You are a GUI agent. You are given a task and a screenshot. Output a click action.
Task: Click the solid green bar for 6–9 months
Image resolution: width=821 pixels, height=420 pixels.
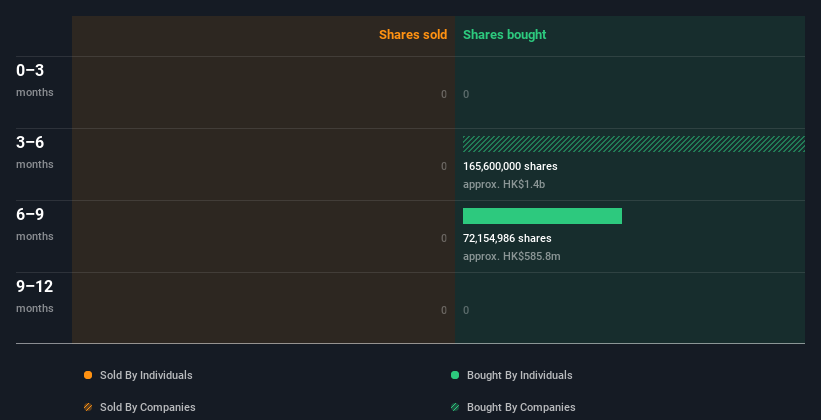coord(542,216)
